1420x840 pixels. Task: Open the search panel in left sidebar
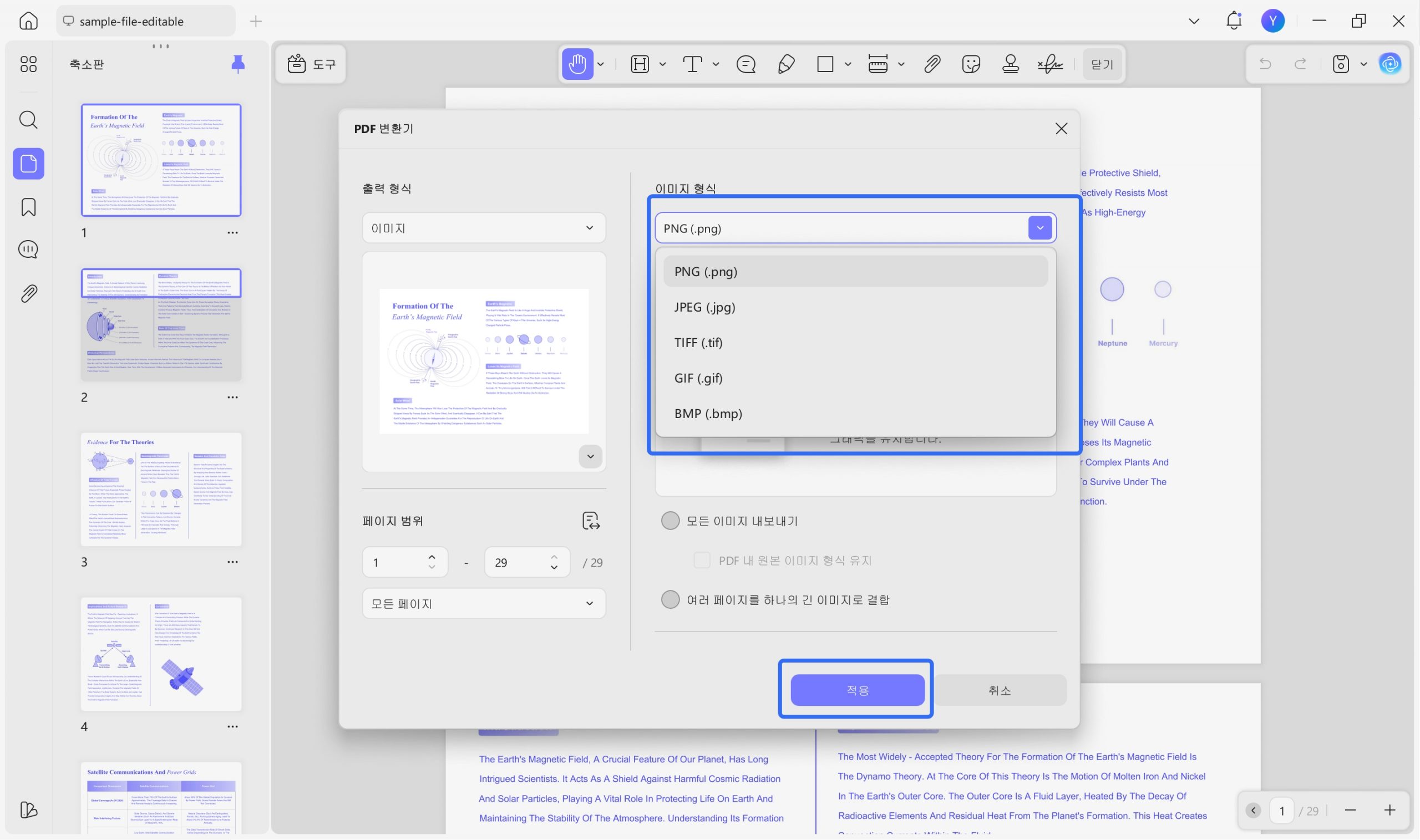tap(28, 119)
